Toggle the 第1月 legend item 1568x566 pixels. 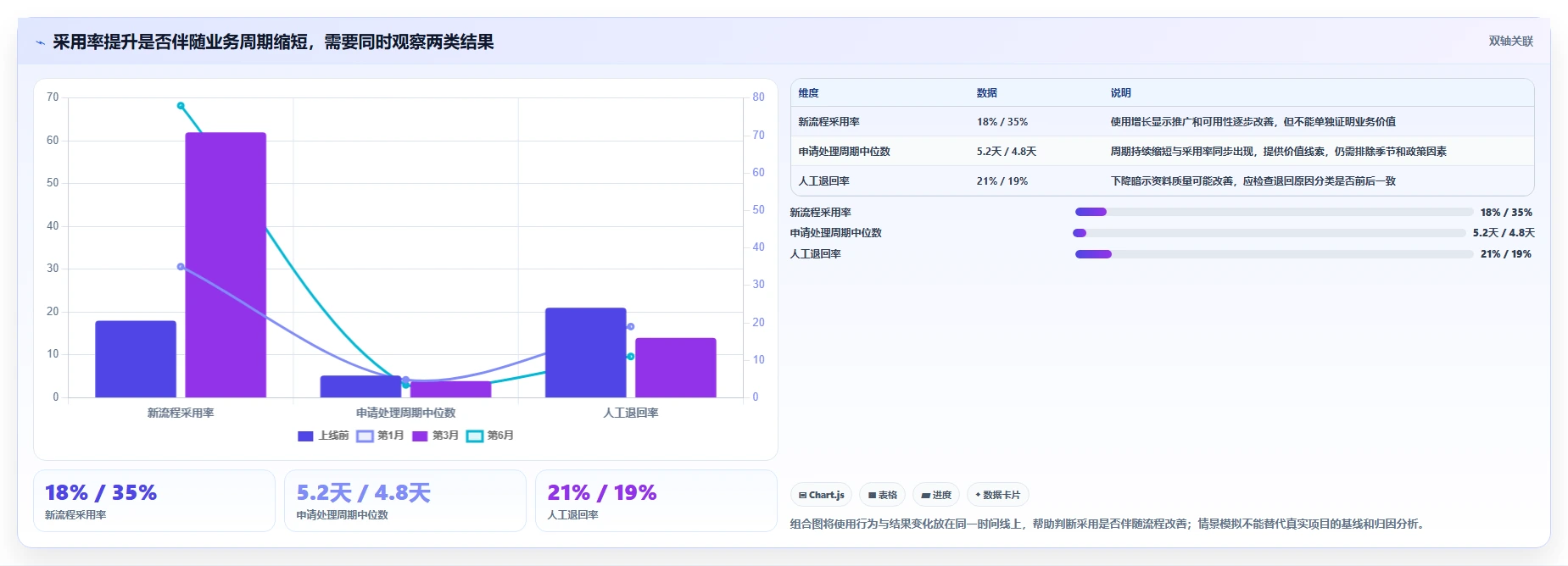pyautogui.click(x=380, y=436)
